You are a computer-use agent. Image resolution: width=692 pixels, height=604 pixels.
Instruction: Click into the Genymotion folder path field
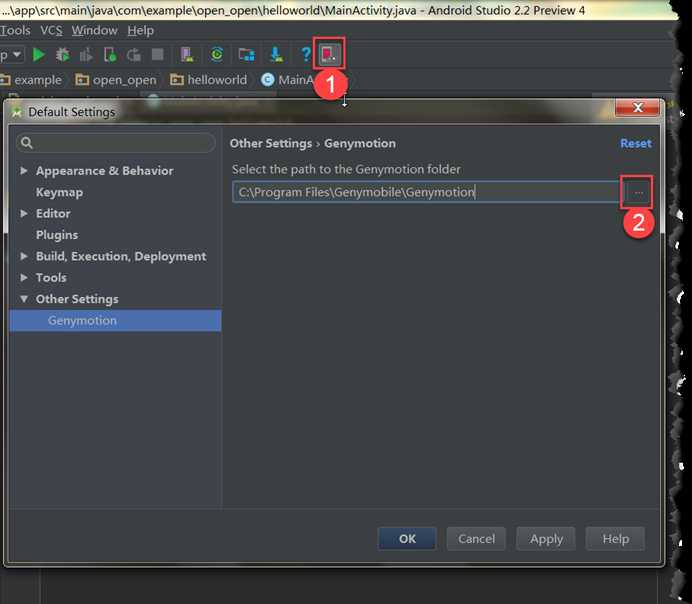pos(426,192)
